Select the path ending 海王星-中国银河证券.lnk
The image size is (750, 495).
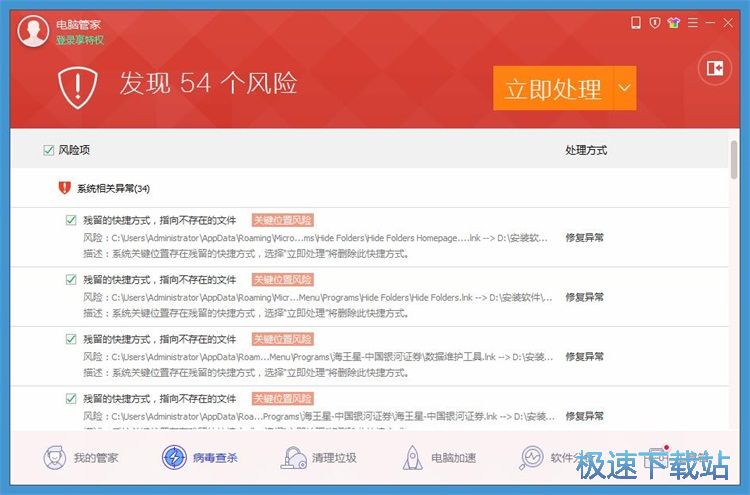tap(319, 417)
